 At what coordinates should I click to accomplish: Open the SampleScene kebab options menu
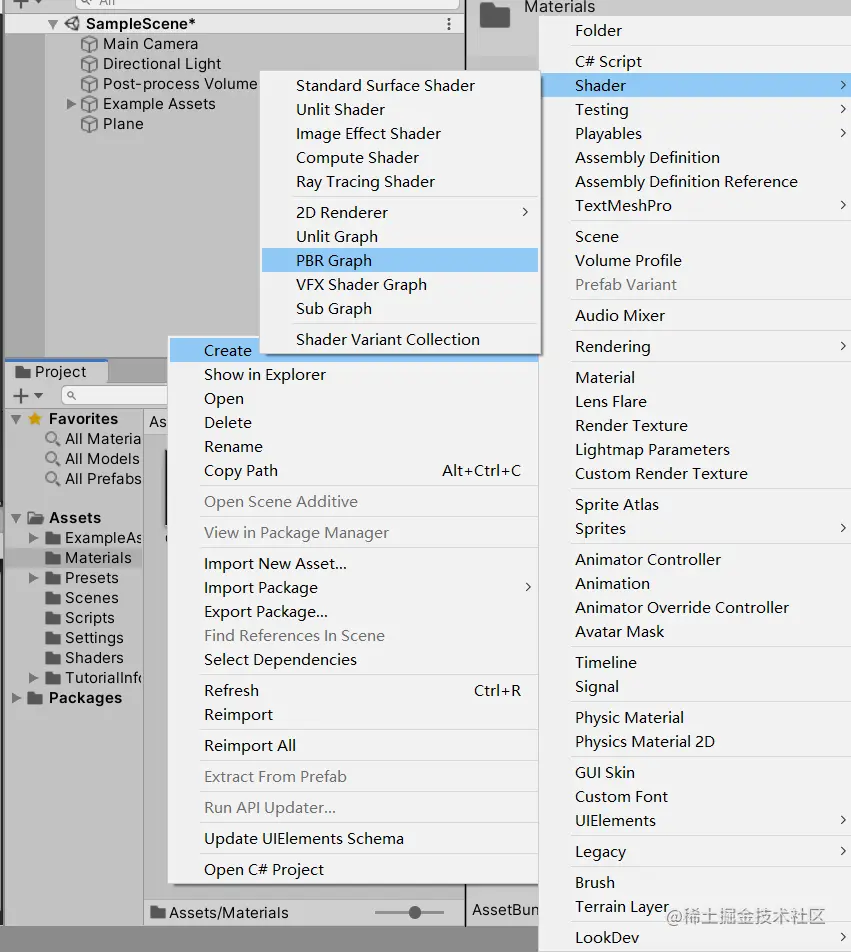point(449,24)
